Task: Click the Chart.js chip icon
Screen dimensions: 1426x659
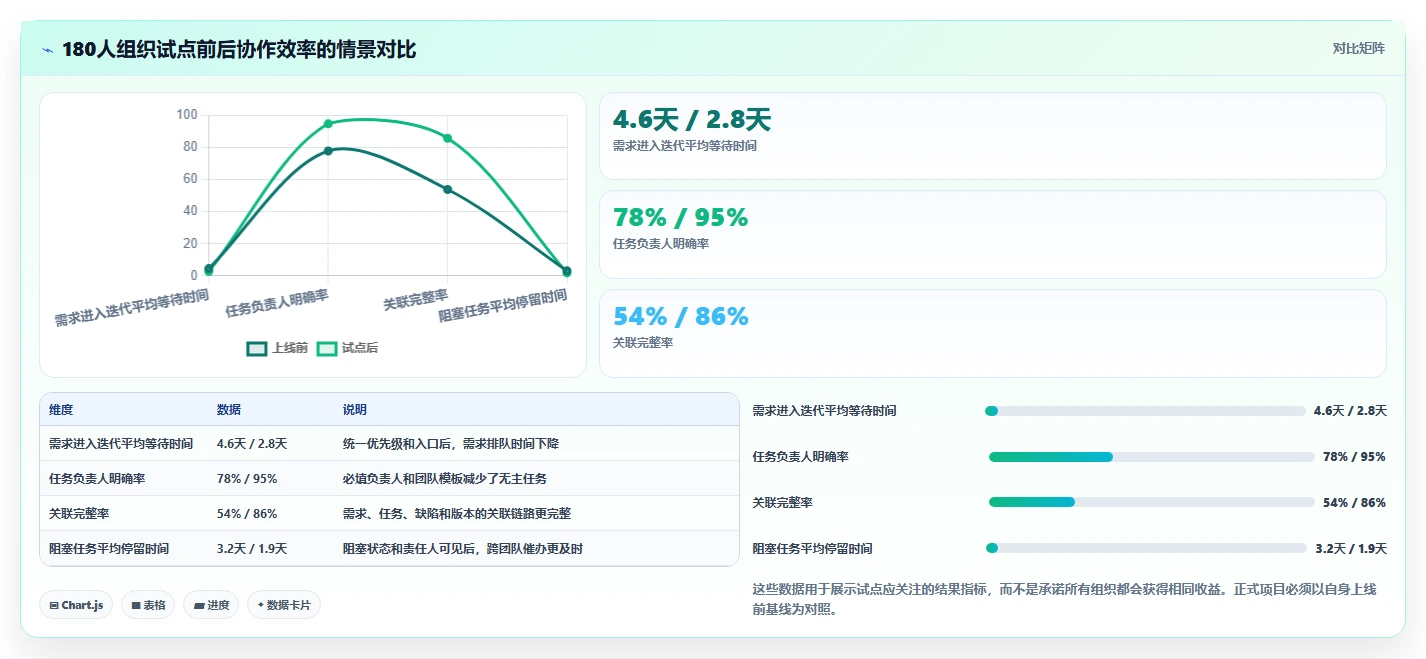Action: (53, 605)
